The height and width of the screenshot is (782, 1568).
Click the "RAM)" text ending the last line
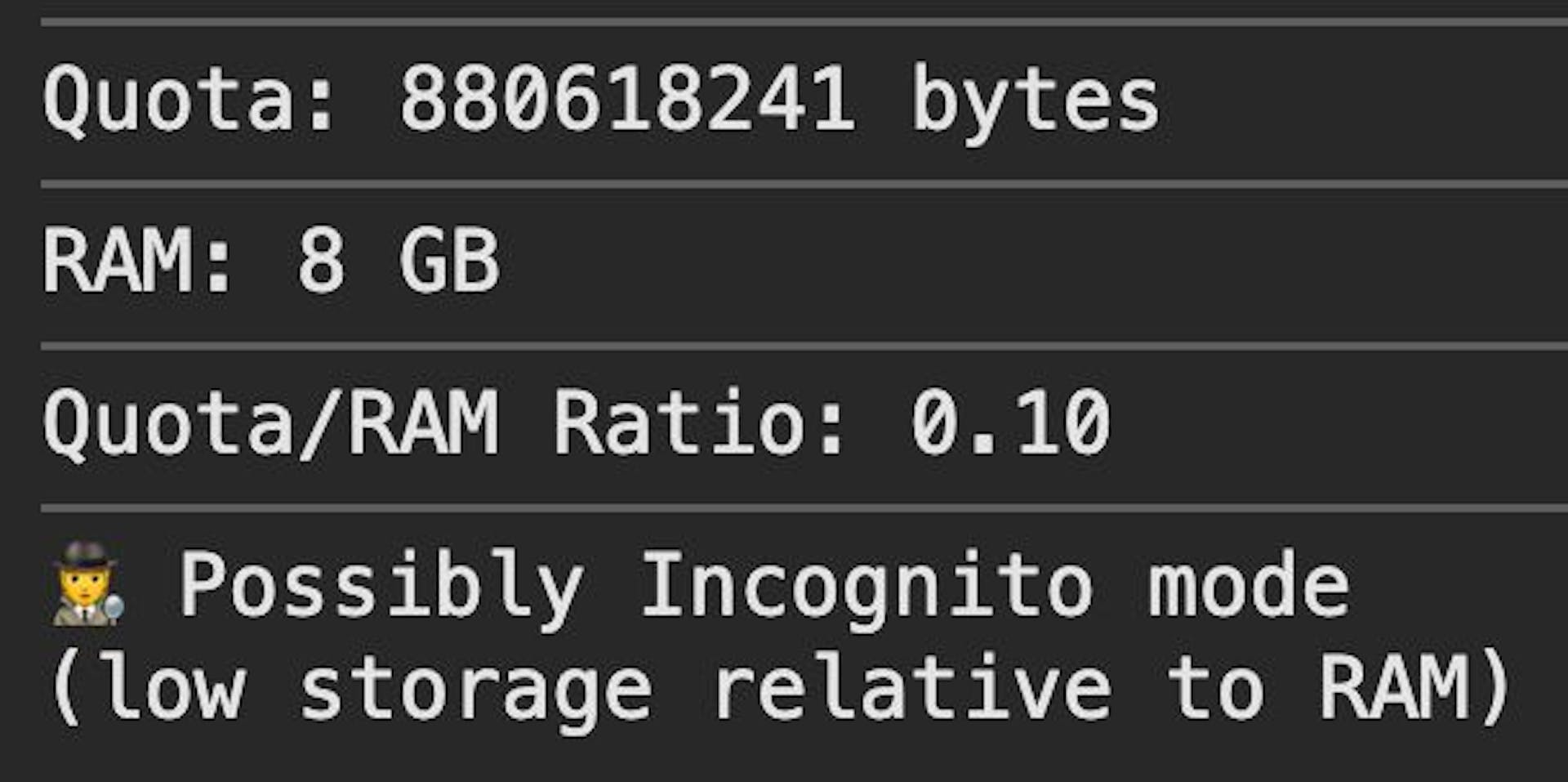tap(1414, 688)
